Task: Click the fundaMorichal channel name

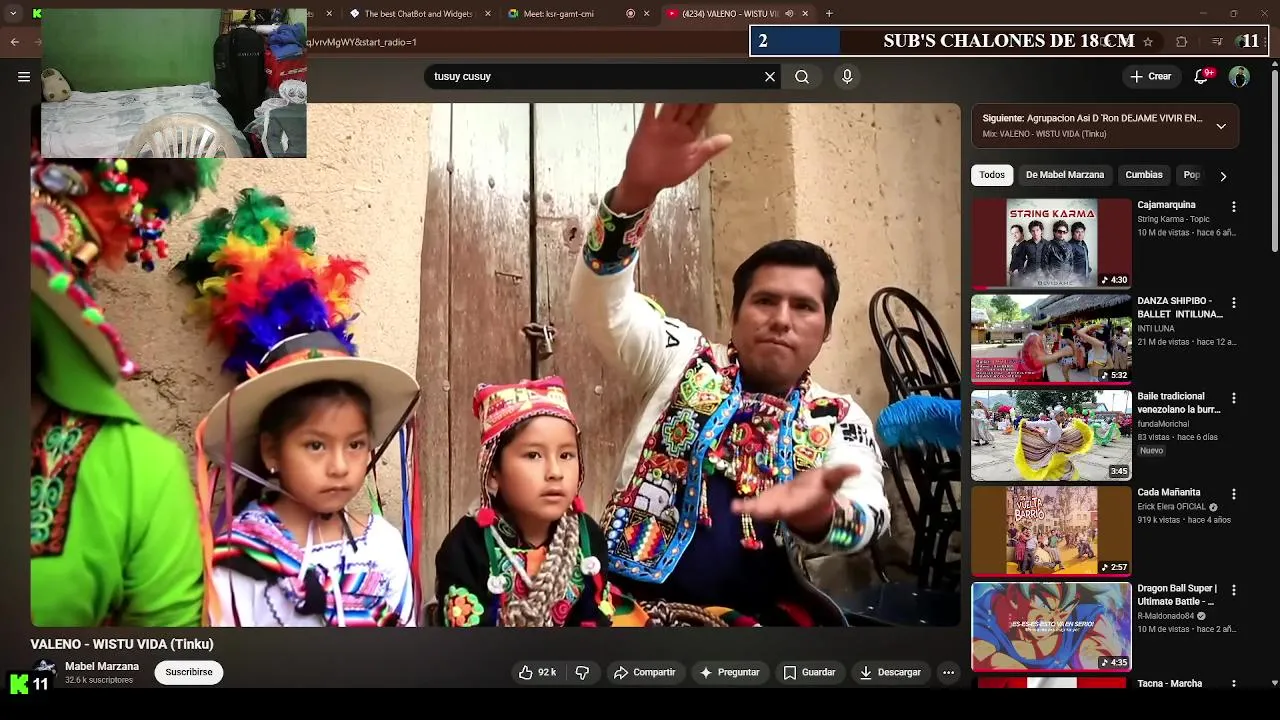Action: point(1163,424)
